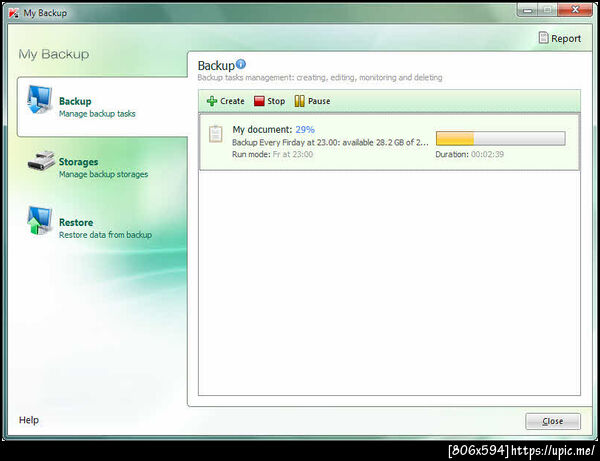The image size is (600, 461).
Task: Click the Backup Every Firday description line
Action: coord(330,142)
